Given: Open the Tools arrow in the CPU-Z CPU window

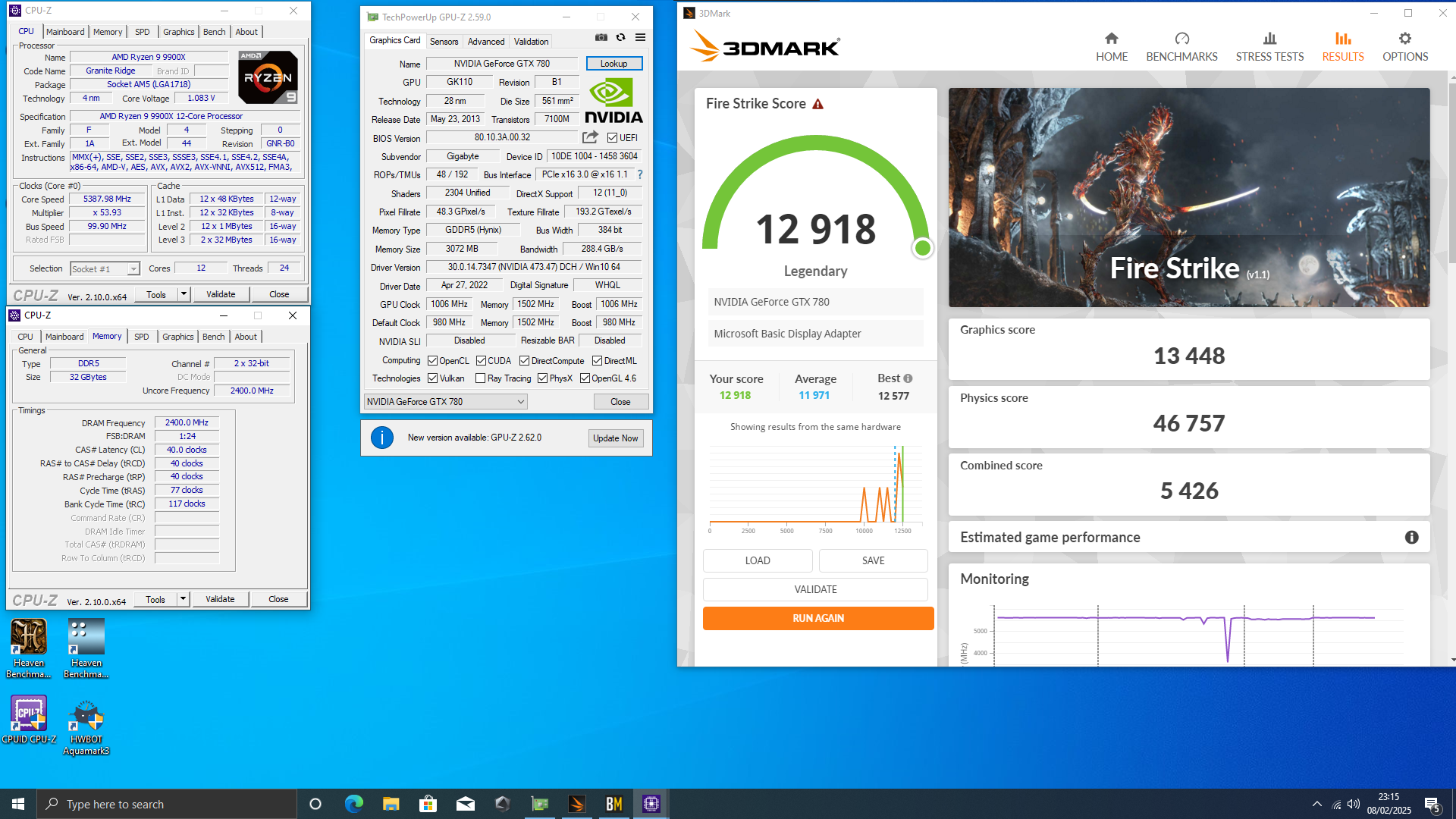Looking at the screenshot, I should click(x=184, y=294).
